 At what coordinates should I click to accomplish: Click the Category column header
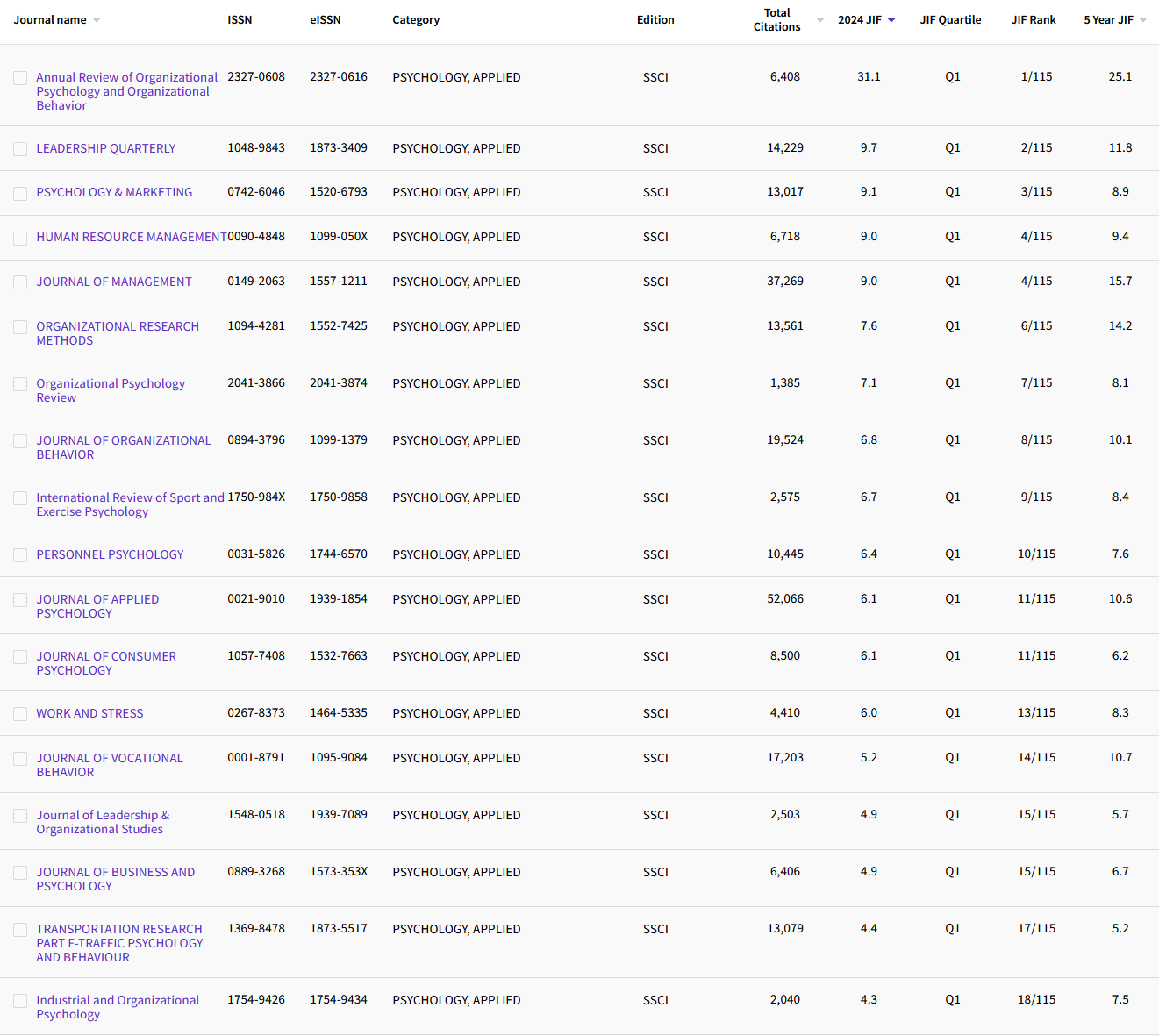(x=416, y=20)
